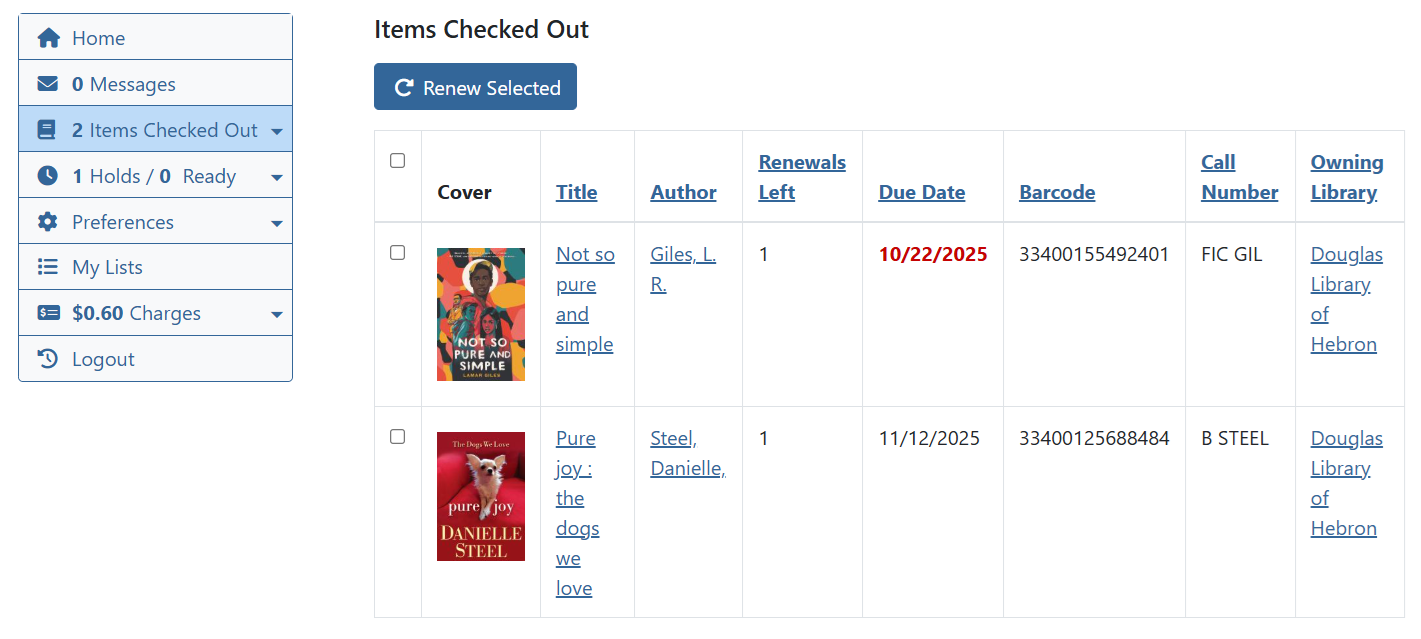Check the box for Not so pure and simple
The height and width of the screenshot is (639, 1421).
(x=397, y=253)
